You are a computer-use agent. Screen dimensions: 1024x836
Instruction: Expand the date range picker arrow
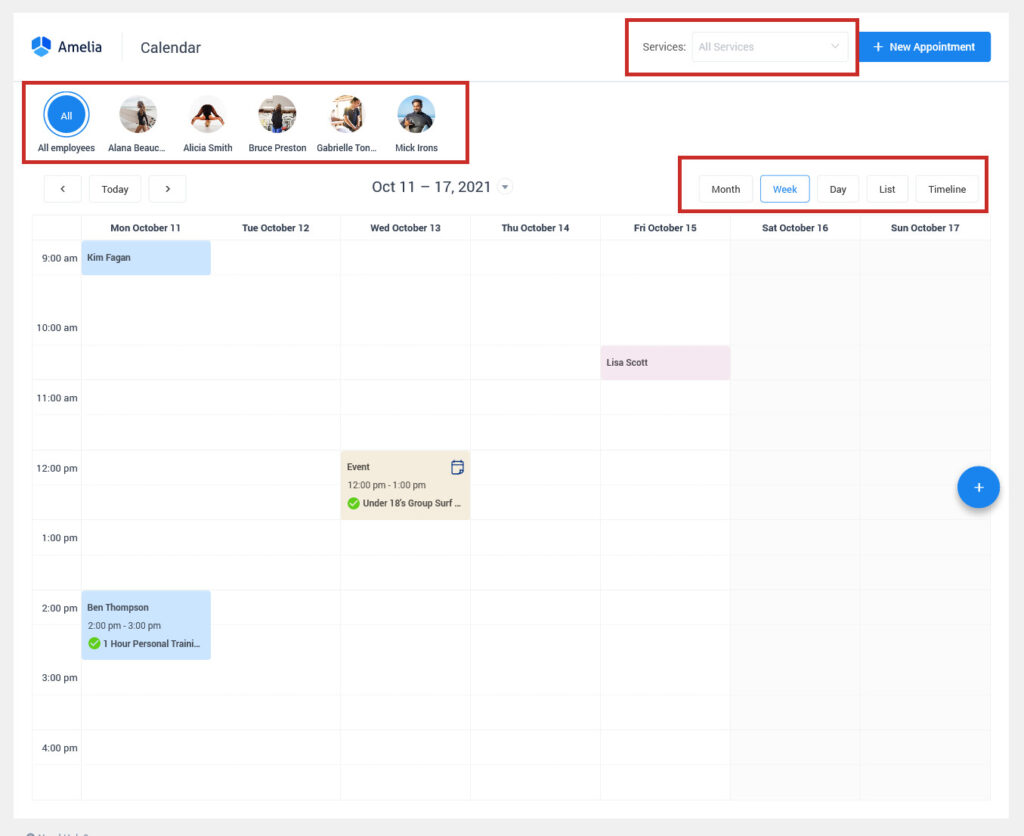click(505, 187)
